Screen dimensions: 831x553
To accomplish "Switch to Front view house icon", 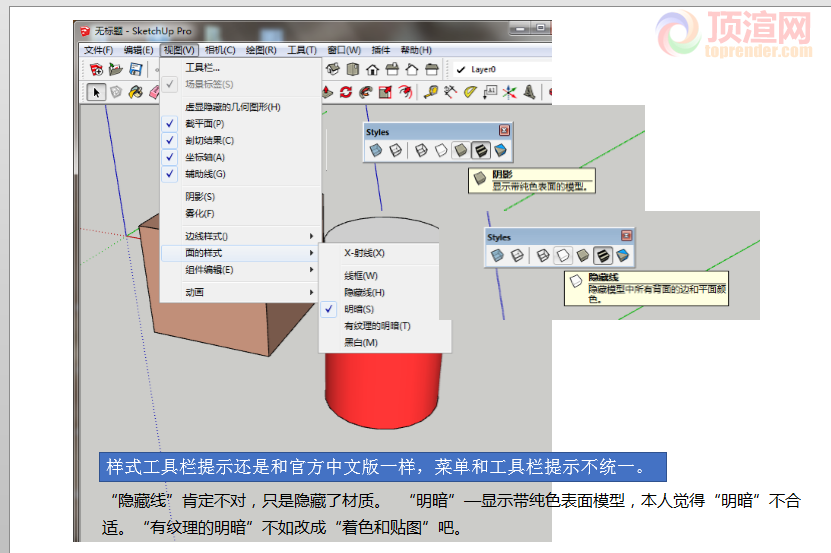I will tap(373, 69).
